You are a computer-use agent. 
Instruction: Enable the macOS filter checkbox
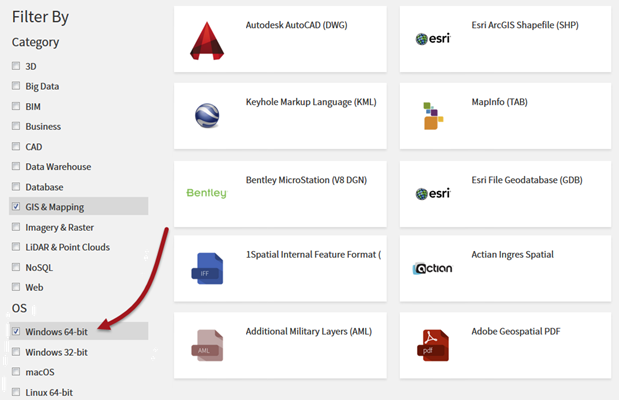click(x=16, y=372)
